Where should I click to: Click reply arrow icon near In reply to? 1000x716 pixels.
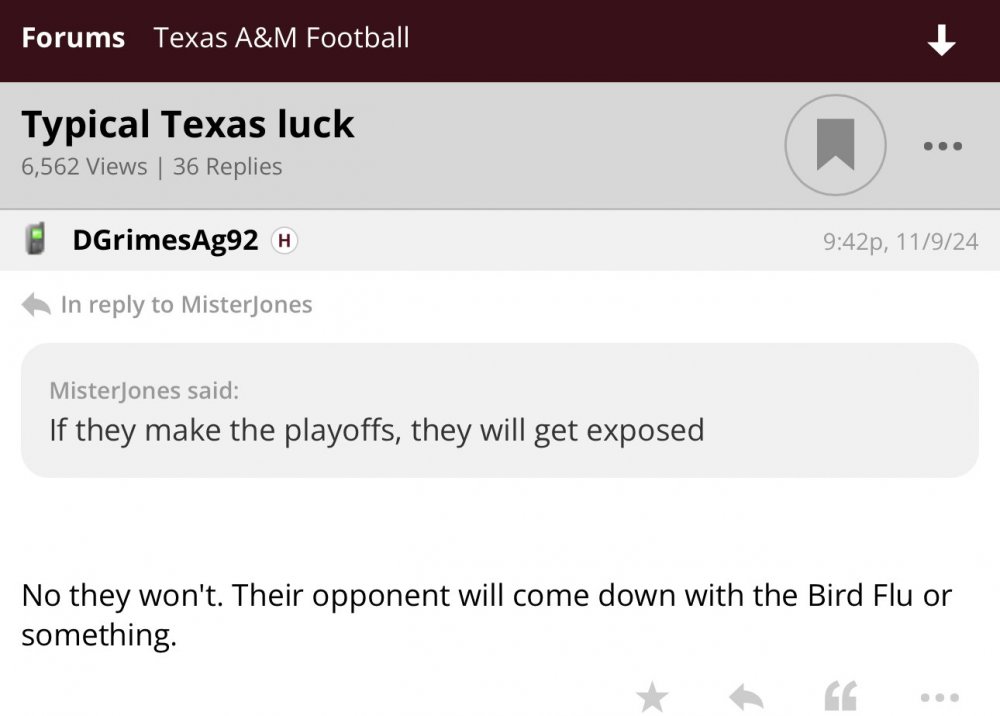[x=36, y=304]
